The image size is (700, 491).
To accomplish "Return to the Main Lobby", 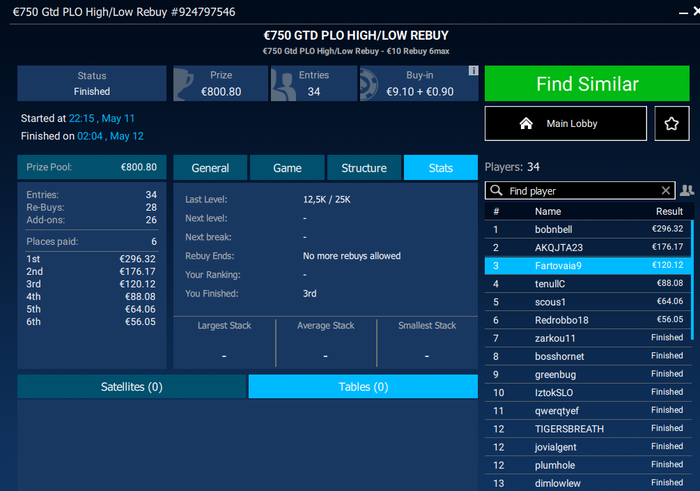I will click(566, 124).
